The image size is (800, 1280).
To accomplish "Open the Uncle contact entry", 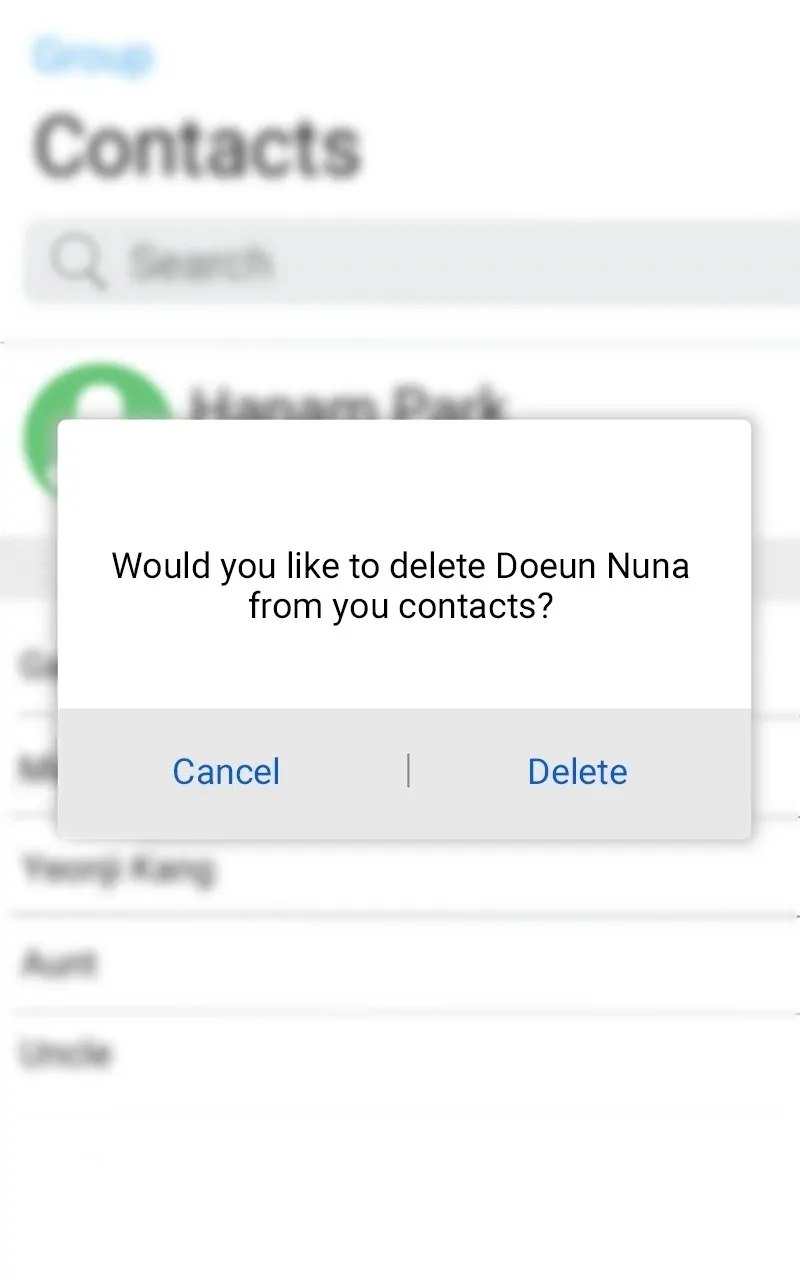I will coord(65,1053).
